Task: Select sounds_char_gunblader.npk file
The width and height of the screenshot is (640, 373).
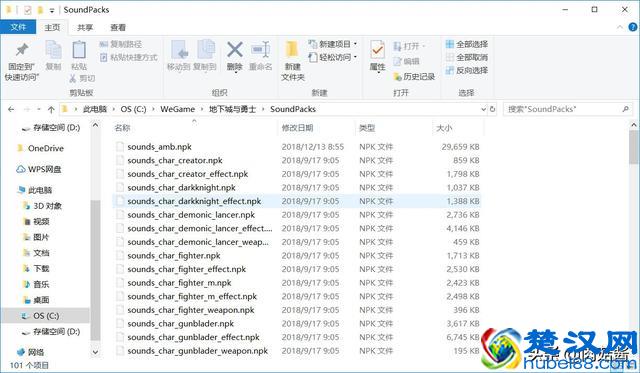Action: pyautogui.click(x=297, y=324)
